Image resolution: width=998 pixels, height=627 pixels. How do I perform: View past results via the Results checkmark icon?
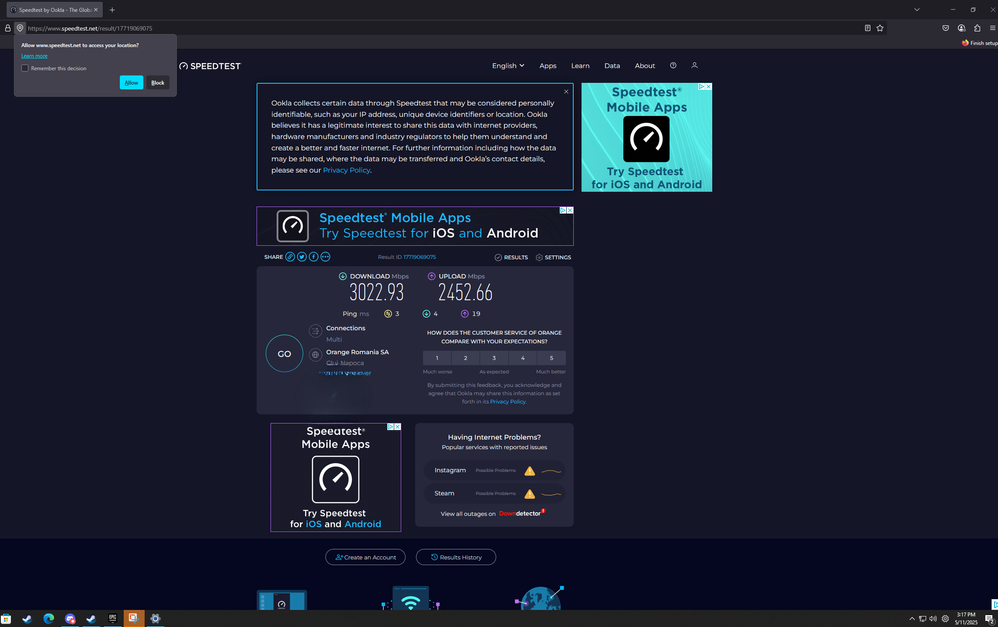click(x=498, y=257)
